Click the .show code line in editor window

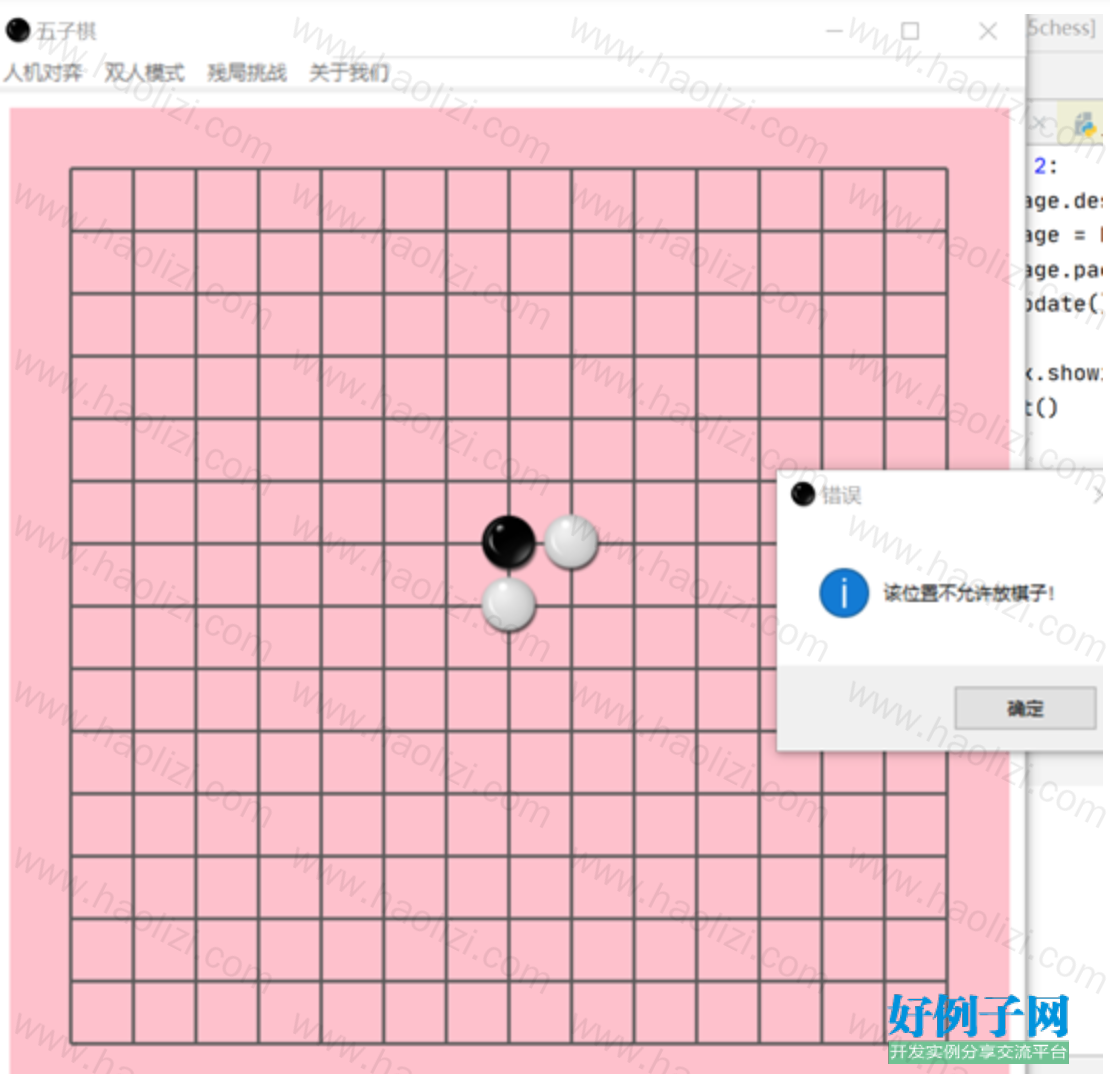coord(1064,372)
